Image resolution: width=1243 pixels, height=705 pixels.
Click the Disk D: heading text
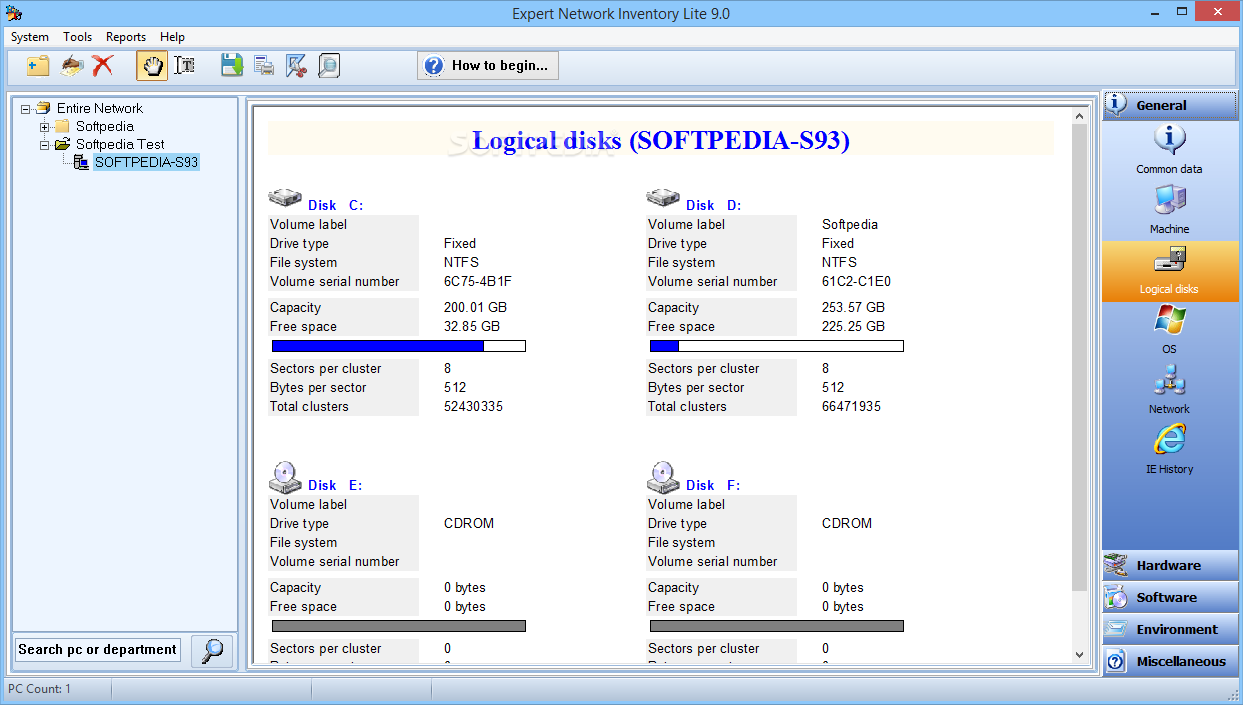click(713, 205)
